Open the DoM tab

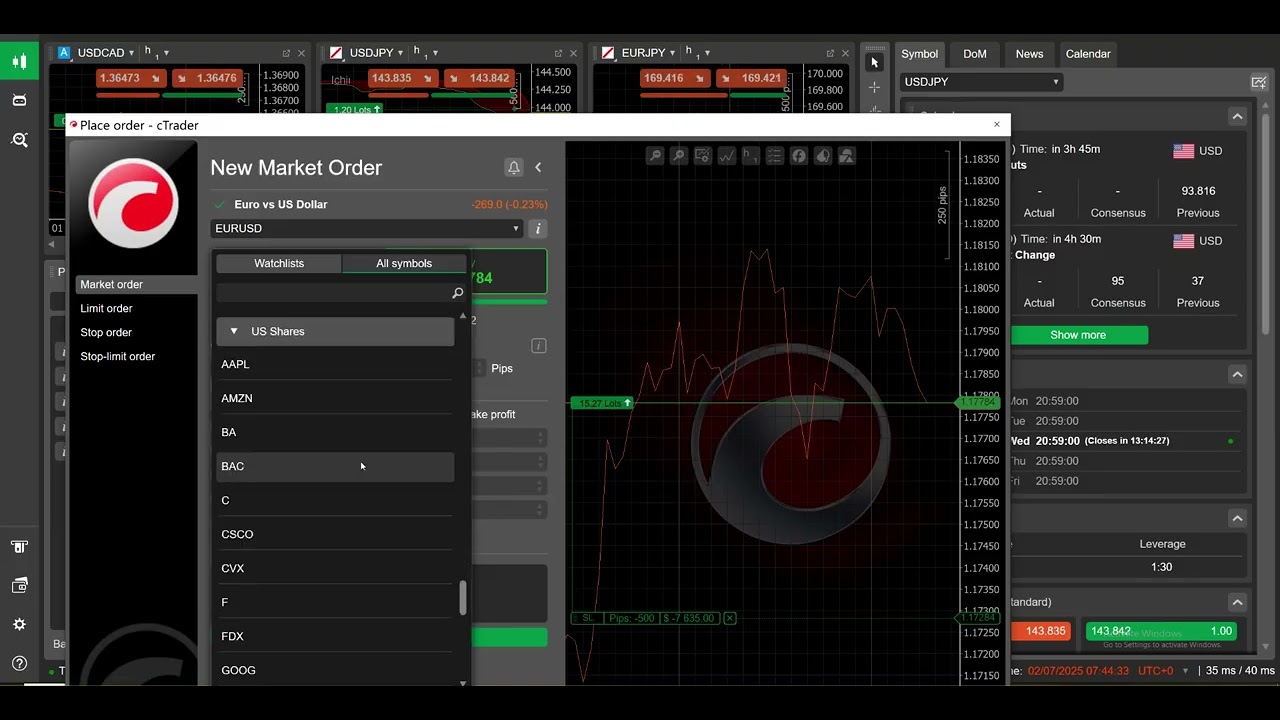click(x=975, y=54)
